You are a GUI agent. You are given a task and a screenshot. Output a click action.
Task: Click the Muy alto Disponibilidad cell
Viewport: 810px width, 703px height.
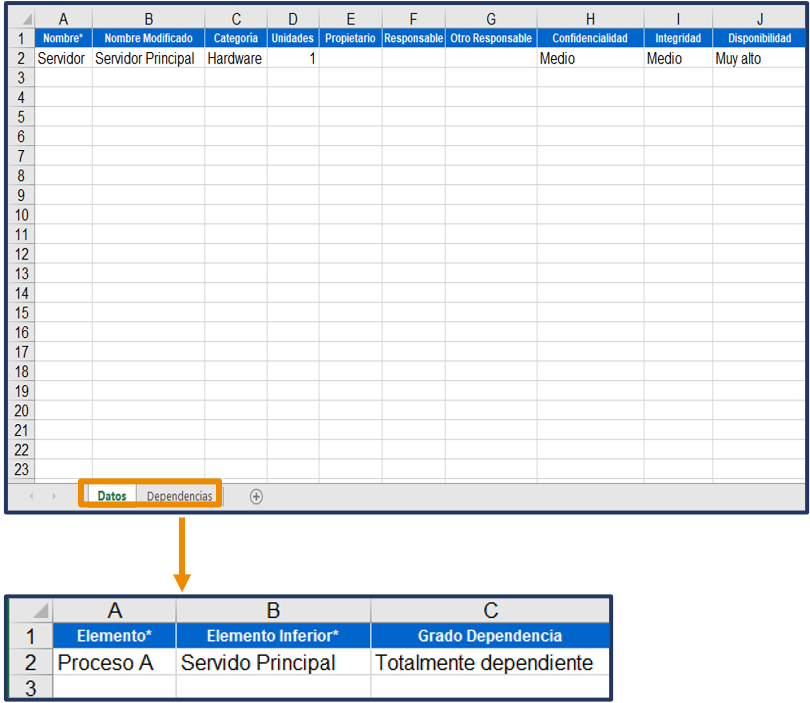tap(758, 58)
